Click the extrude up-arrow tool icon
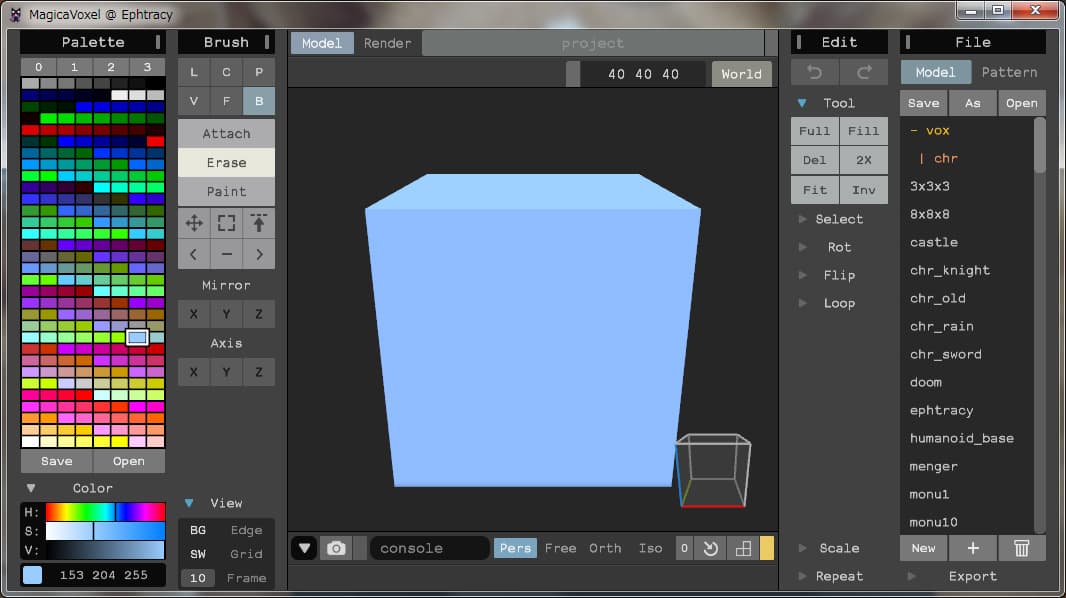This screenshot has width=1066, height=598. point(258,223)
